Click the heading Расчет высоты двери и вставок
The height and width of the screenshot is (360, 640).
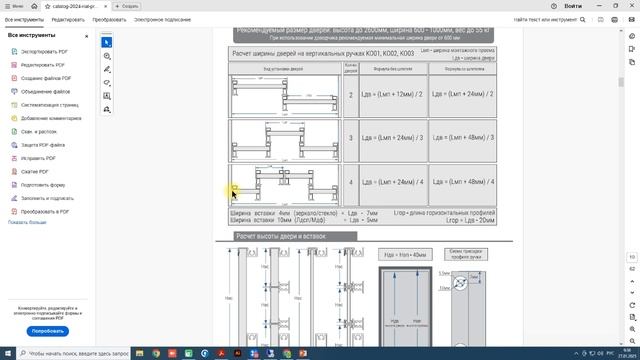281,236
